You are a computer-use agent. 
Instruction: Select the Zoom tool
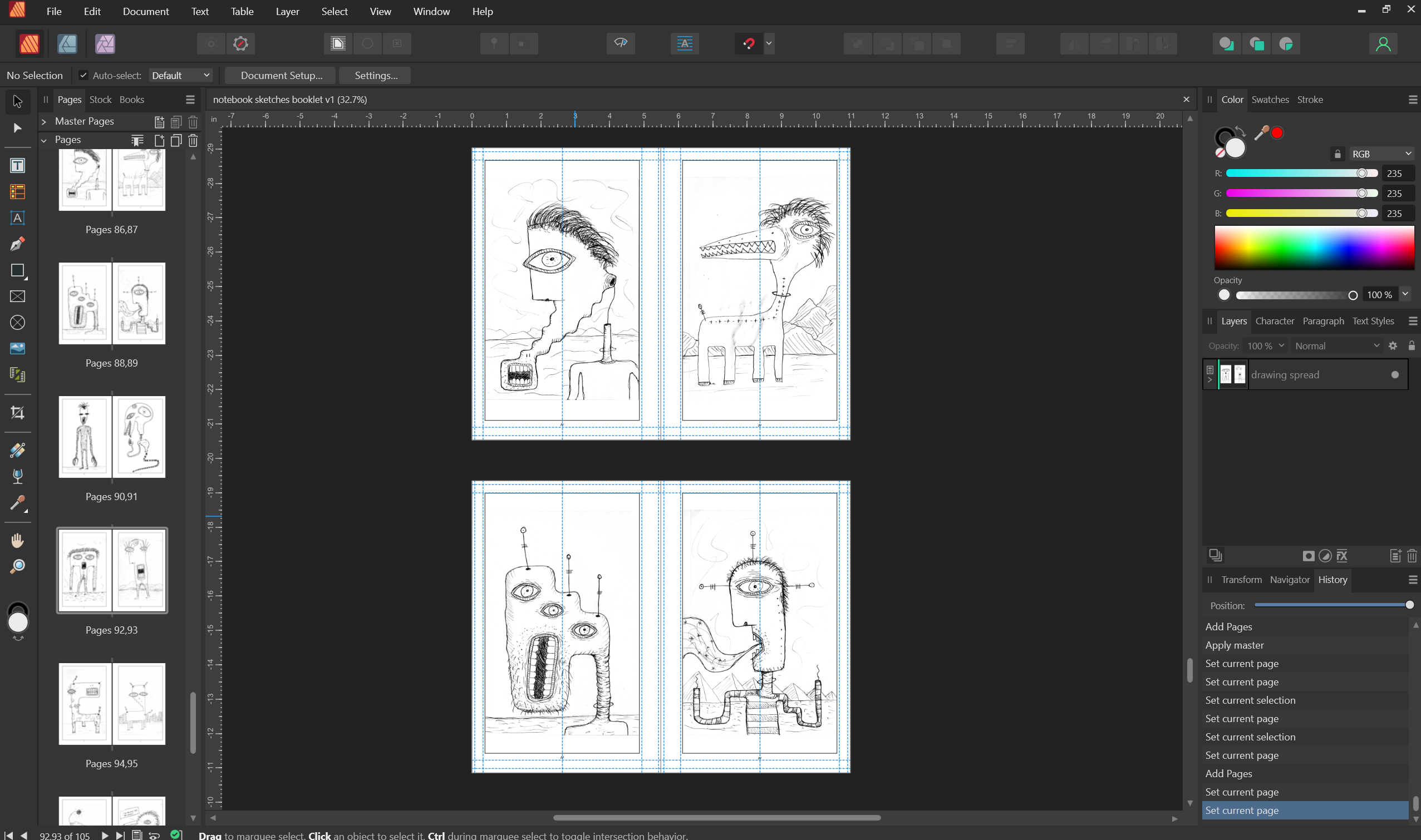coord(18,567)
